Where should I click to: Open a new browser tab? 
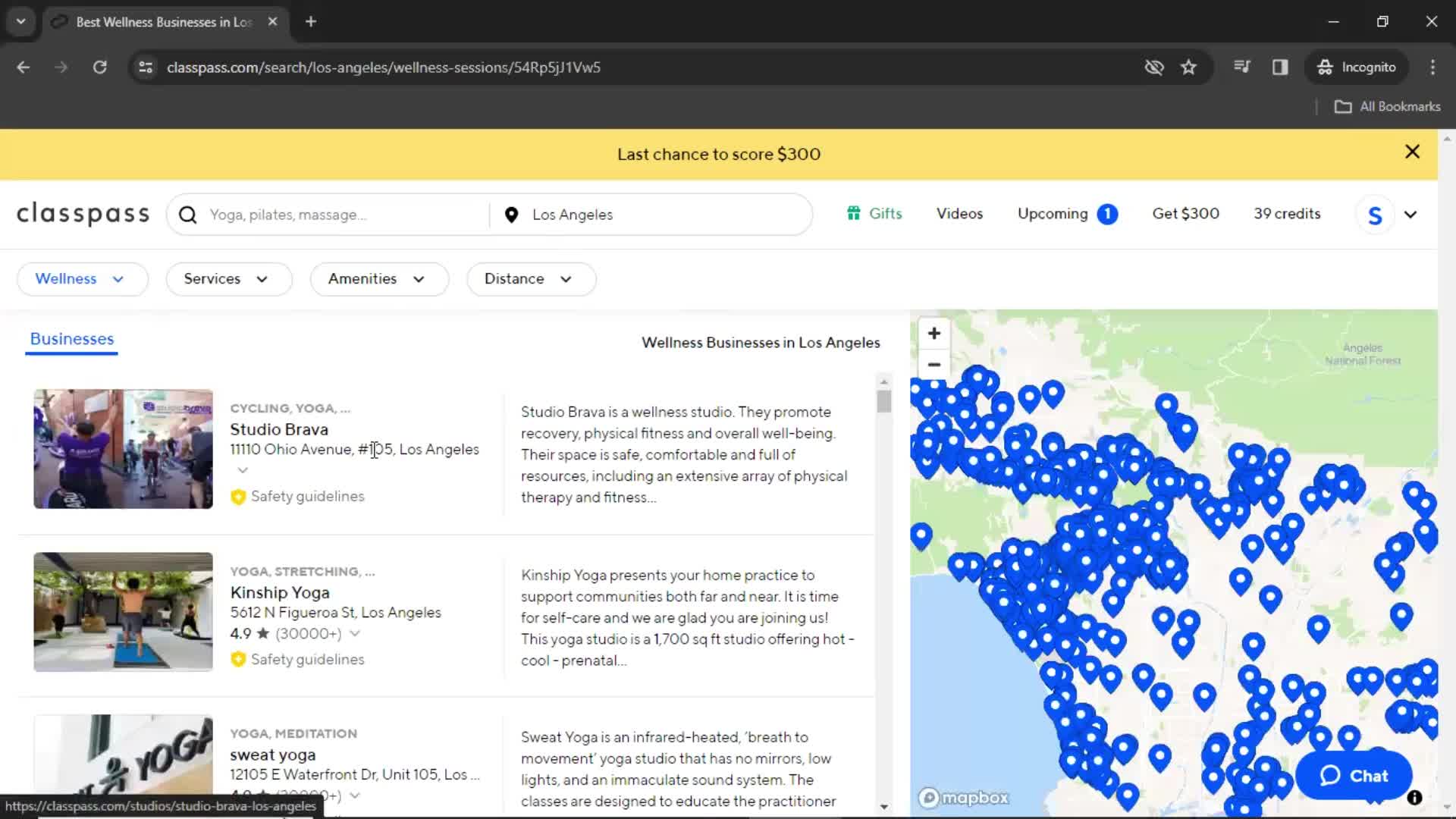pos(311,21)
